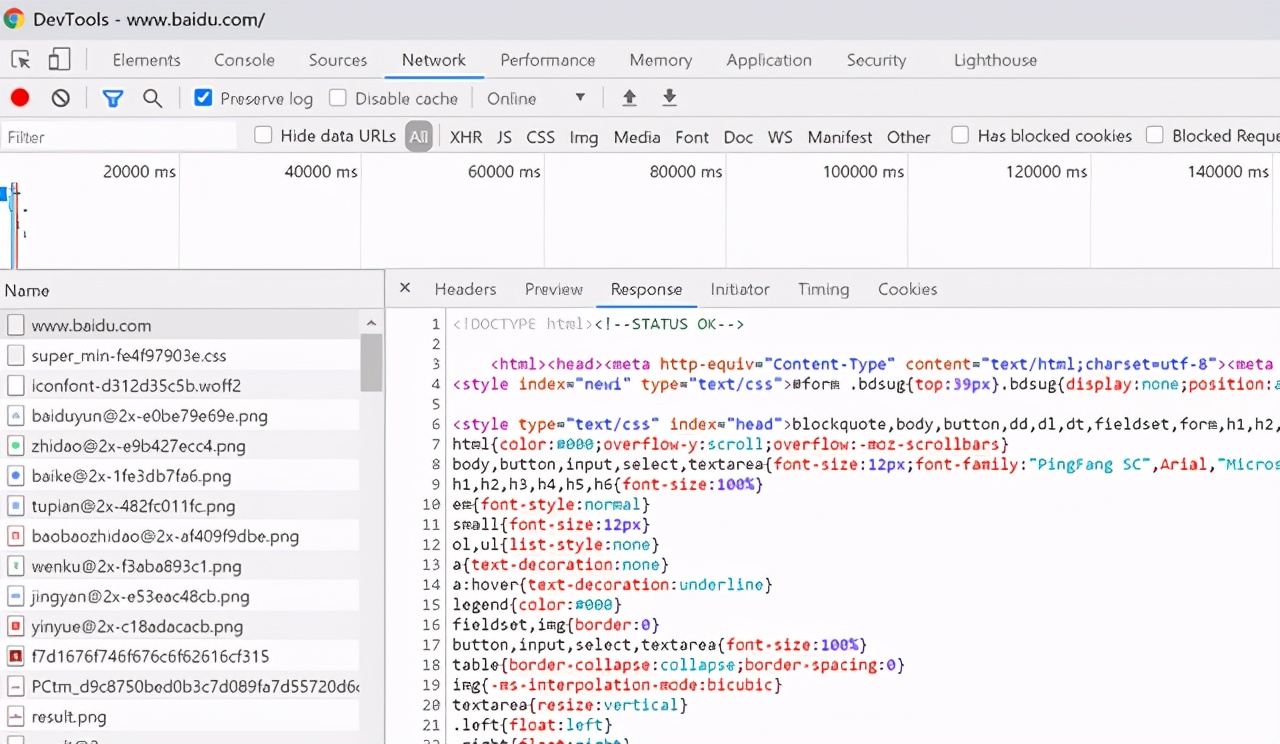Stop recording network log red button

(20, 98)
